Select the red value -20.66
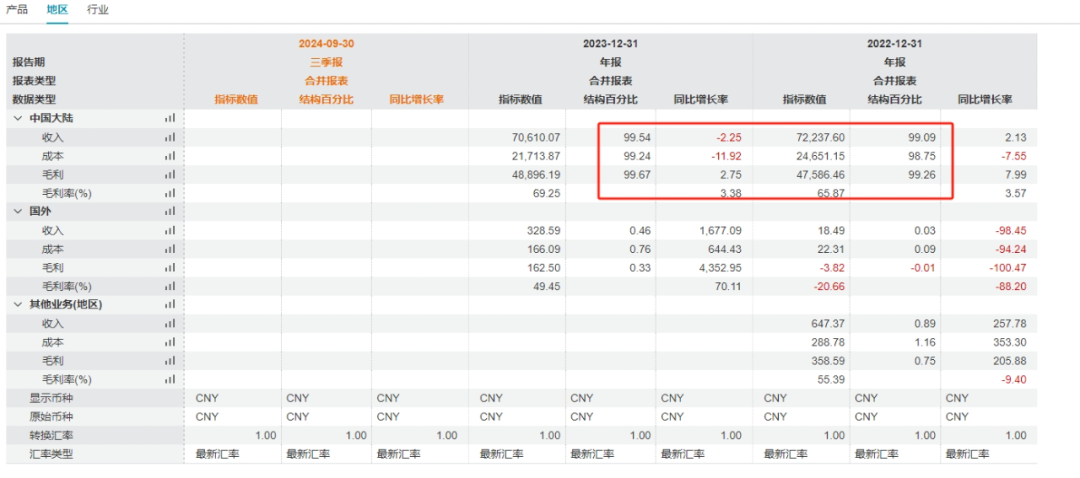Image resolution: width=1080 pixels, height=478 pixels. tap(829, 287)
